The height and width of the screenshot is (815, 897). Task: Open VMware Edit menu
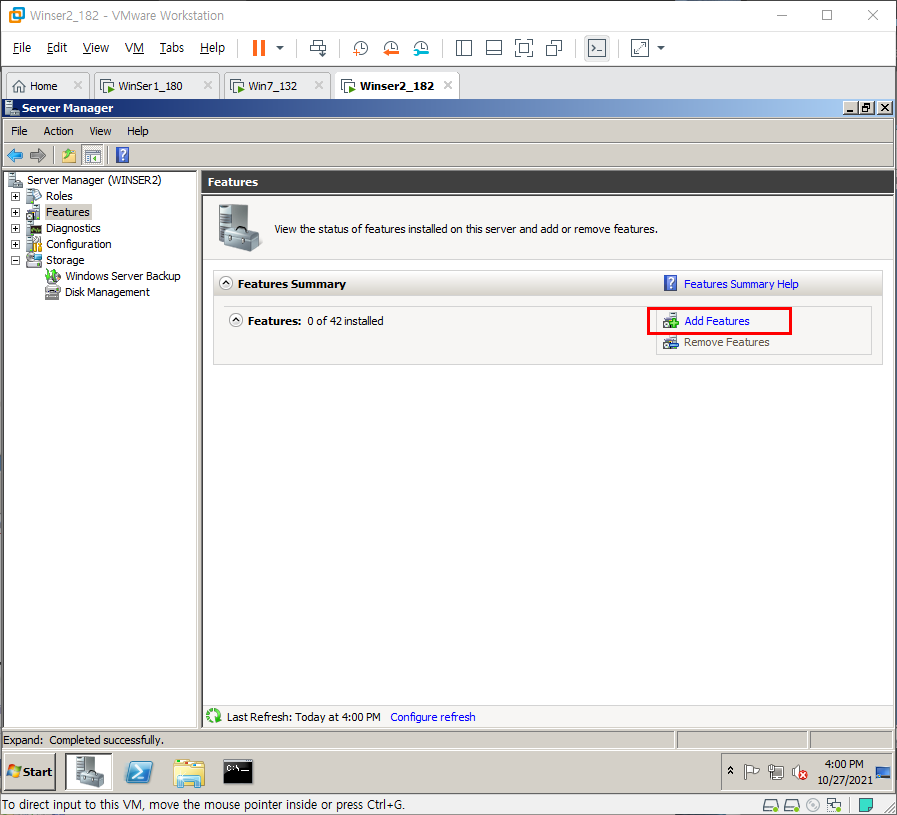[x=57, y=48]
